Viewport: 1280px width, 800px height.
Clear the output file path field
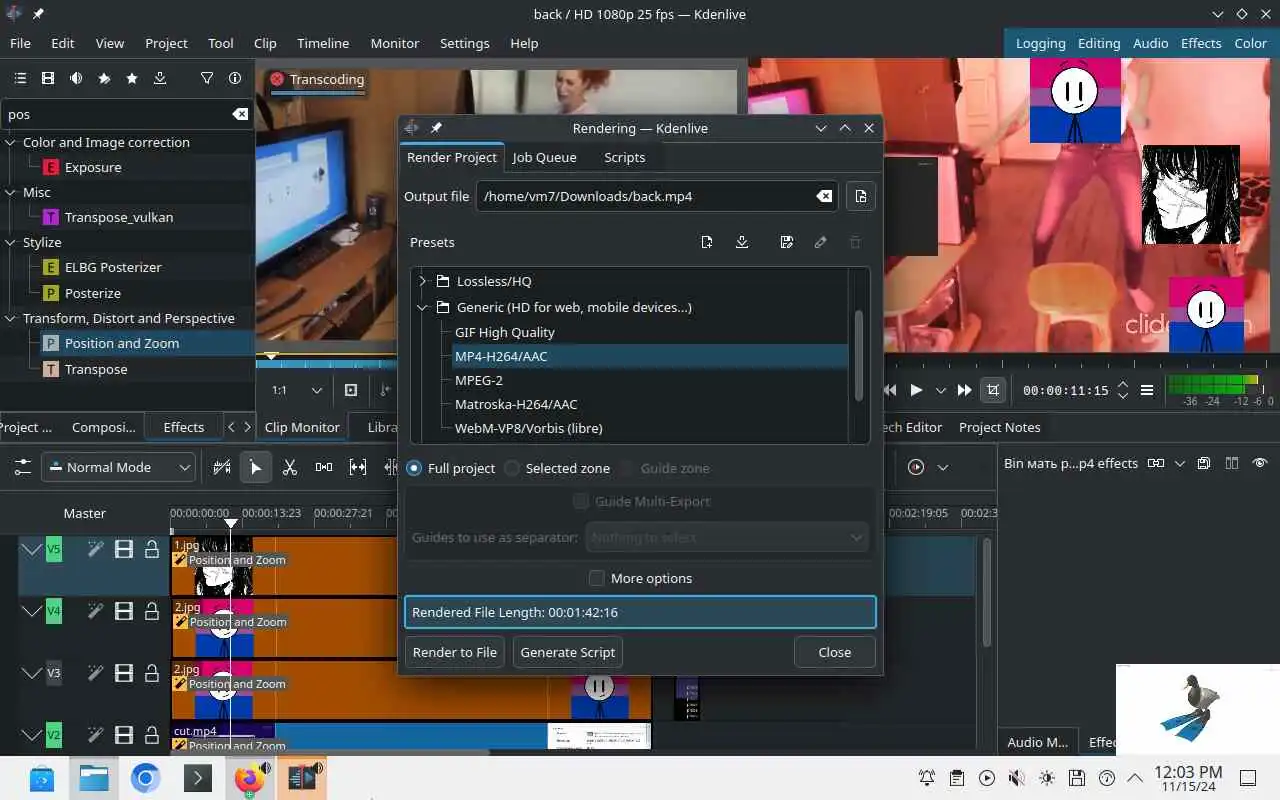824,196
